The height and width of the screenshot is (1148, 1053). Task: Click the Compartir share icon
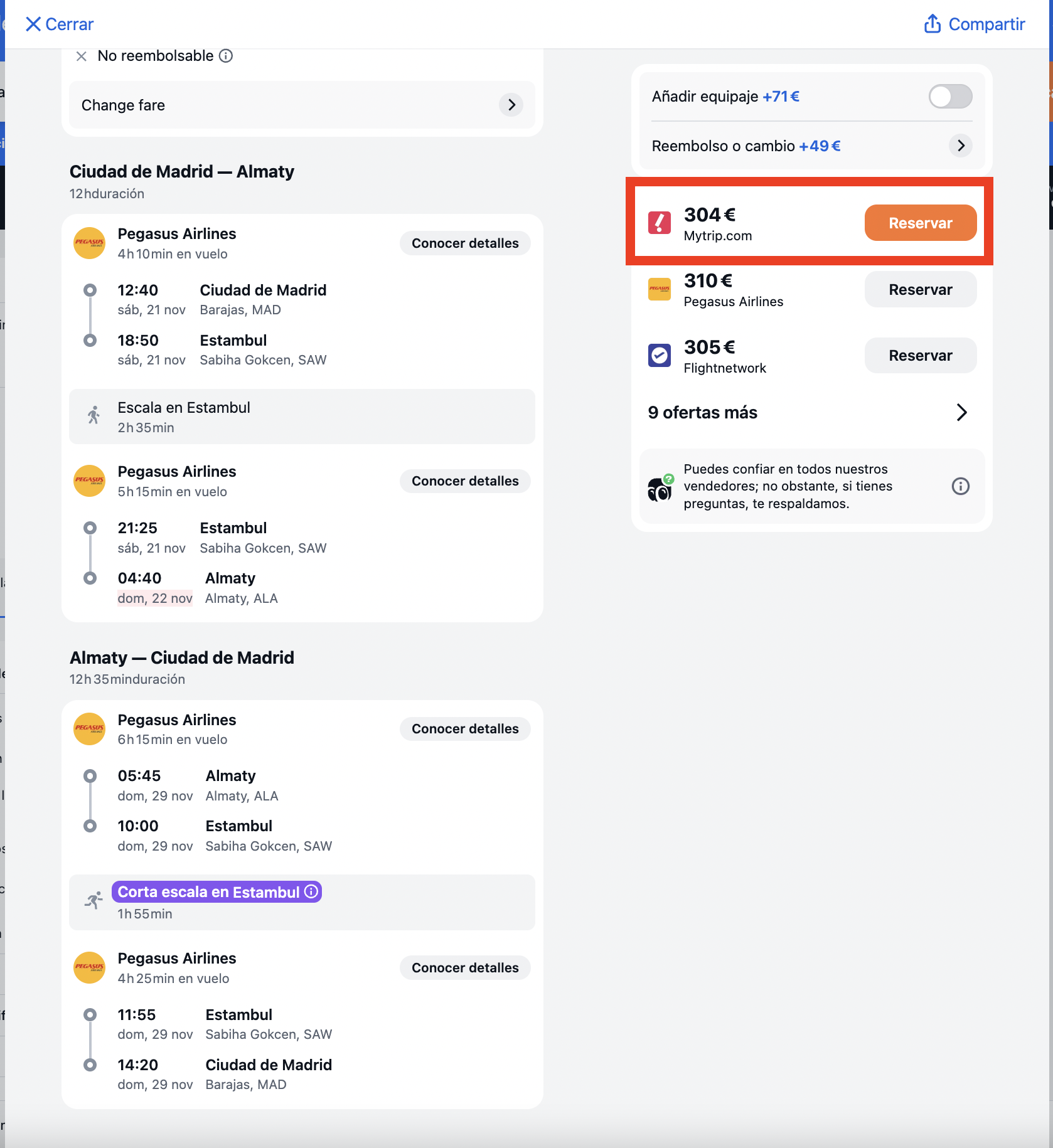click(933, 24)
